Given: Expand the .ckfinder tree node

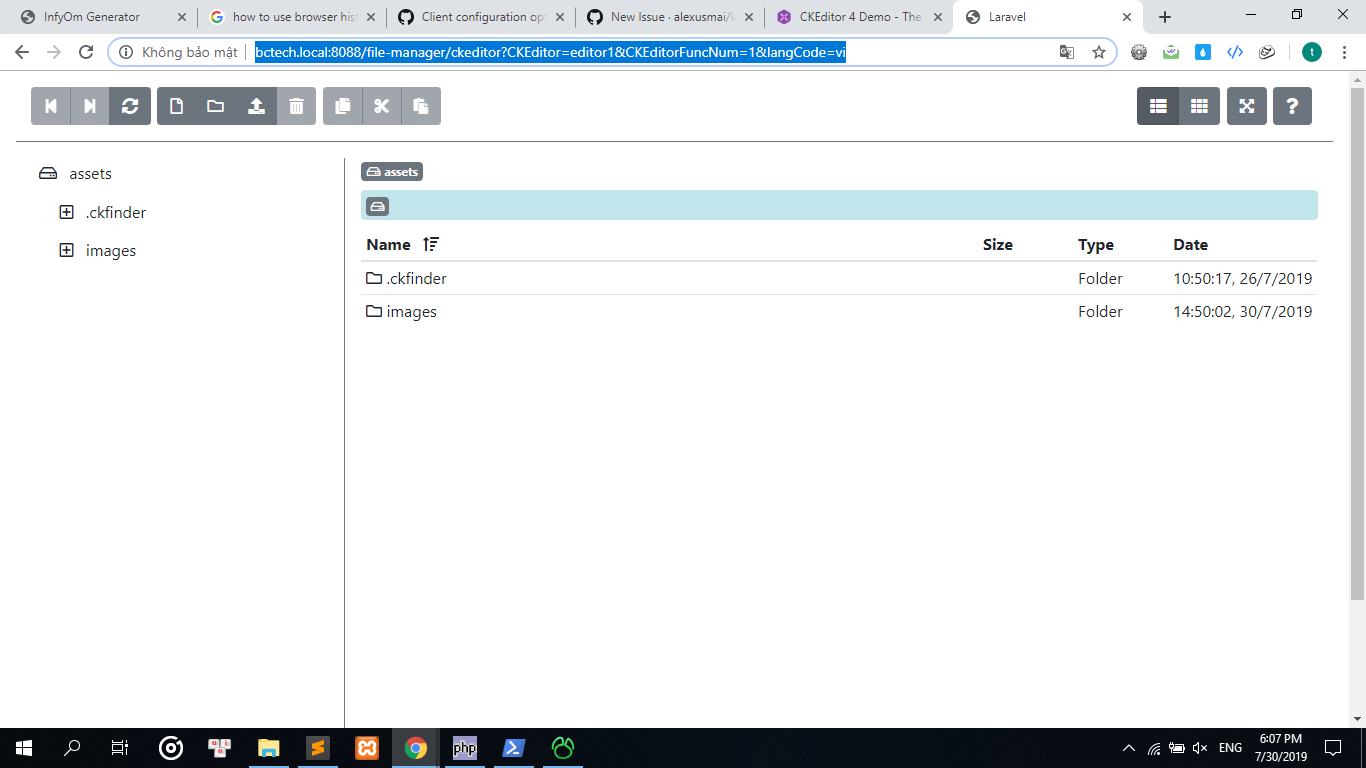Looking at the screenshot, I should (66, 212).
